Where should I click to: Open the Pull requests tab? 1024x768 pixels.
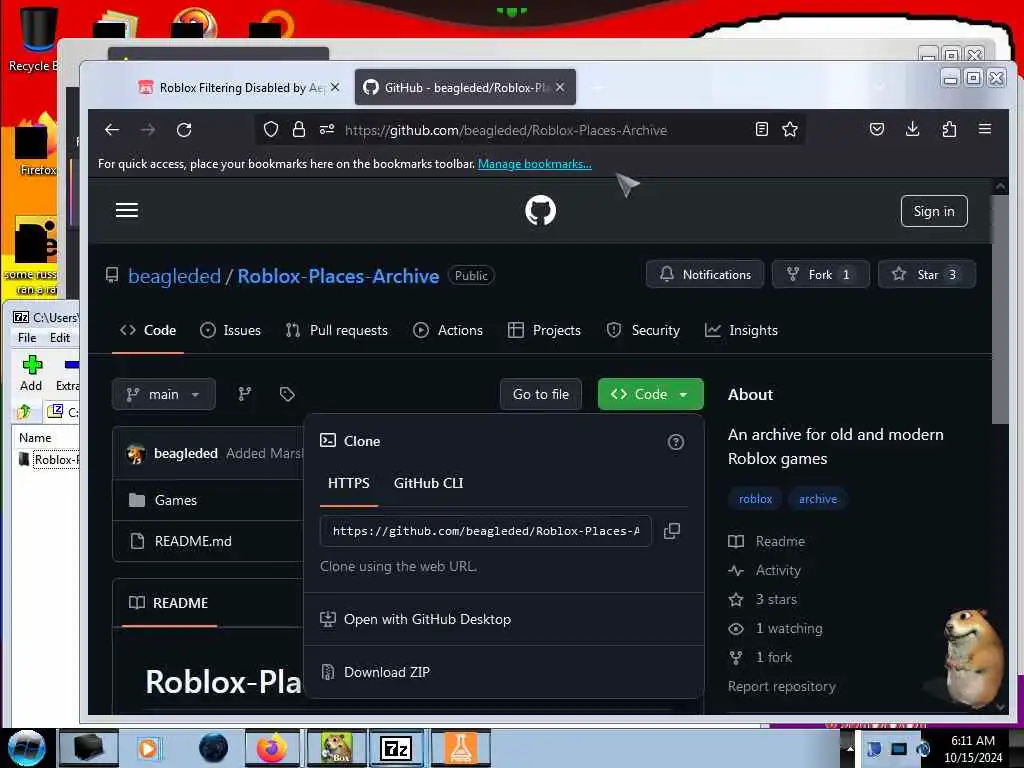[337, 330]
